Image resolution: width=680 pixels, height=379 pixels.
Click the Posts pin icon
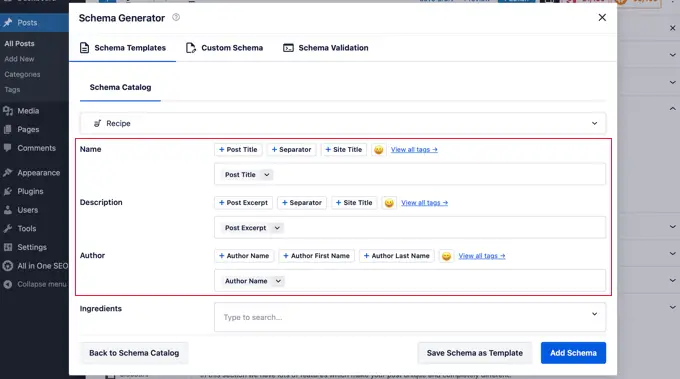click(7, 23)
